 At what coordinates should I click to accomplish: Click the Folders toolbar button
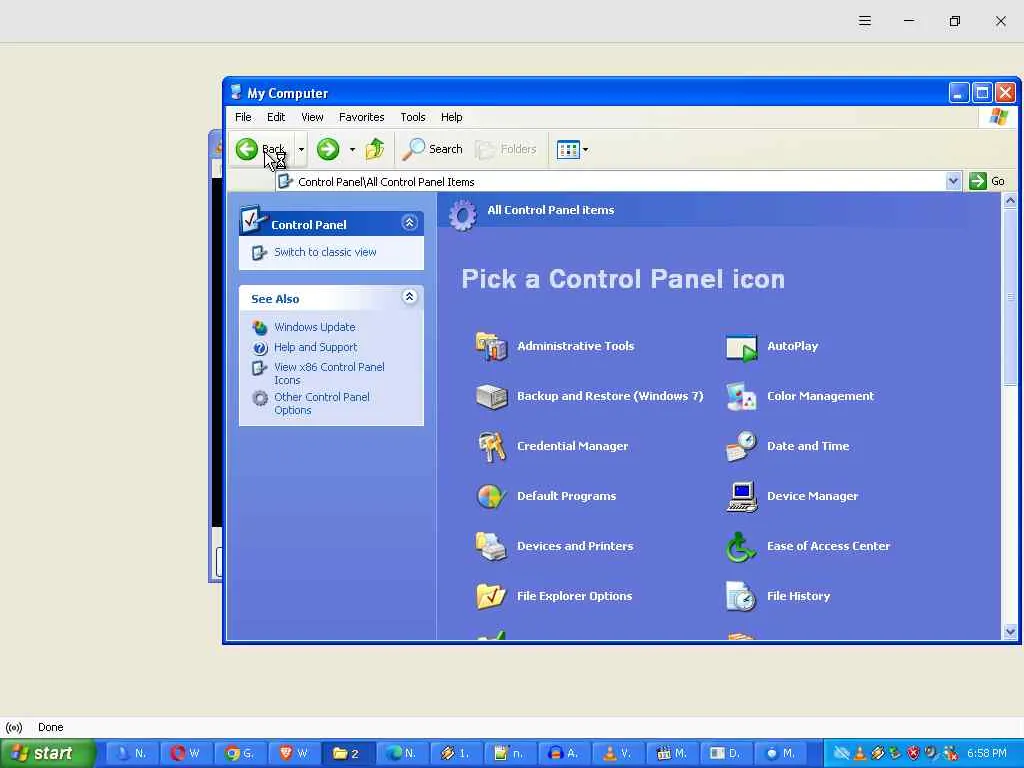pos(506,149)
